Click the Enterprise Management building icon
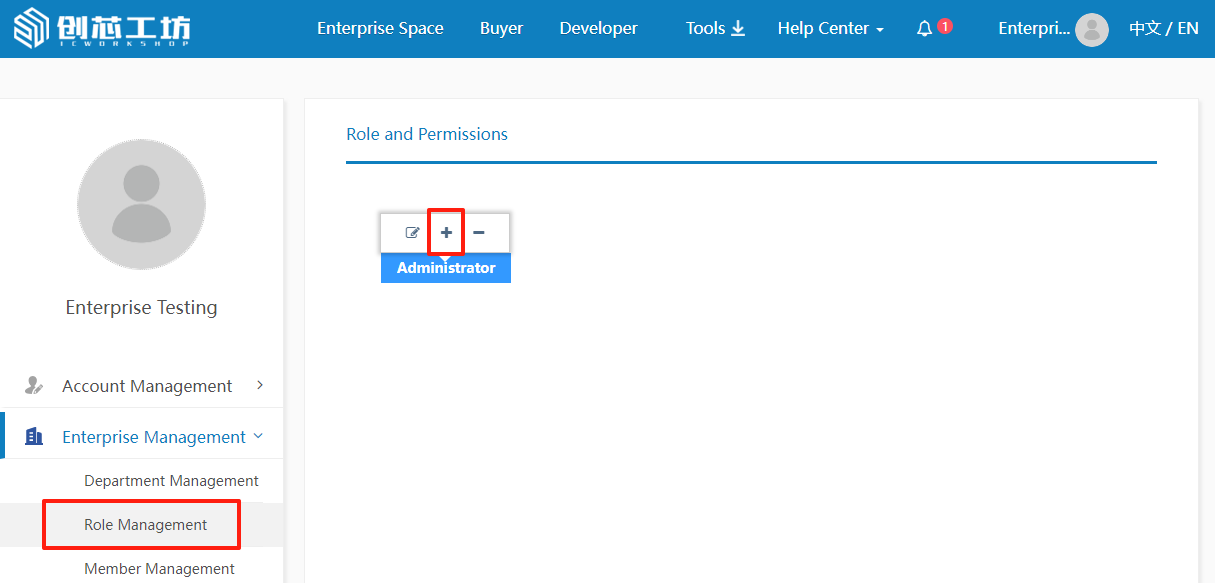 (x=34, y=437)
